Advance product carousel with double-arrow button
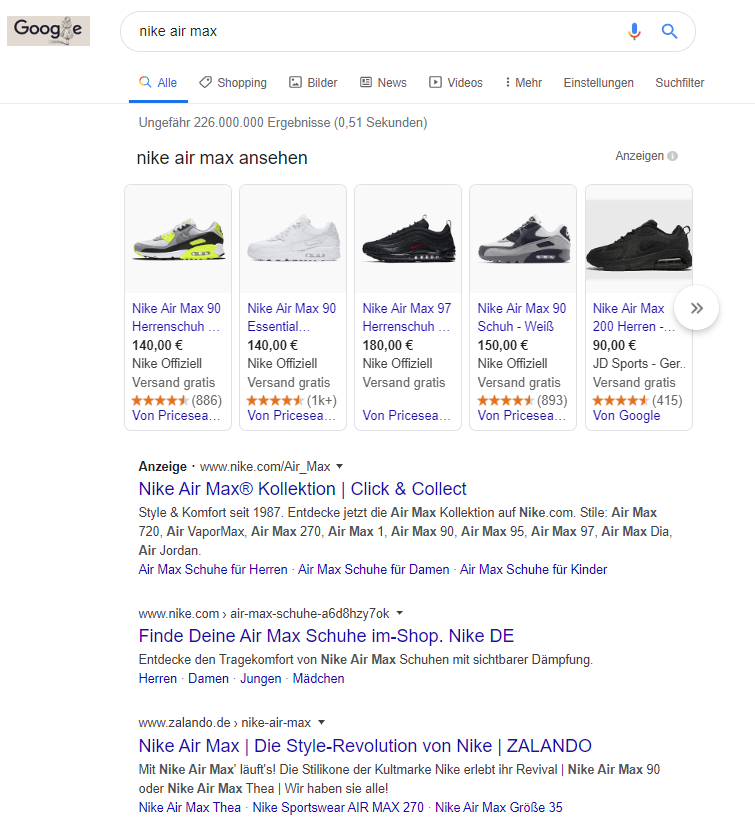The image size is (755, 833). click(696, 308)
